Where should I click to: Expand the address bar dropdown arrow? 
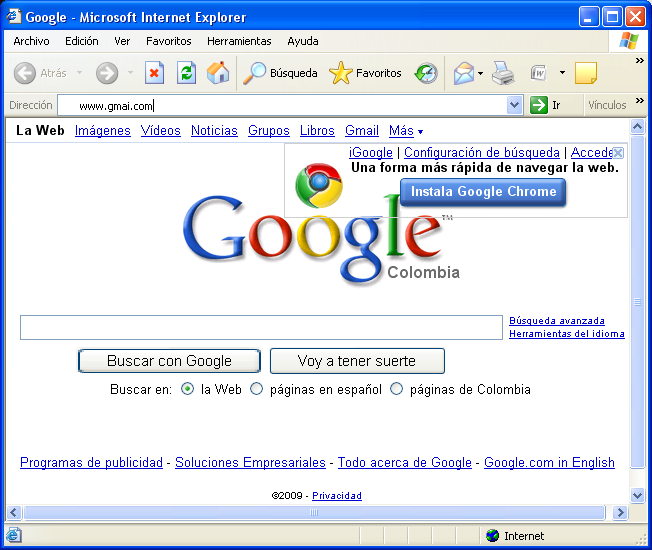pos(515,105)
